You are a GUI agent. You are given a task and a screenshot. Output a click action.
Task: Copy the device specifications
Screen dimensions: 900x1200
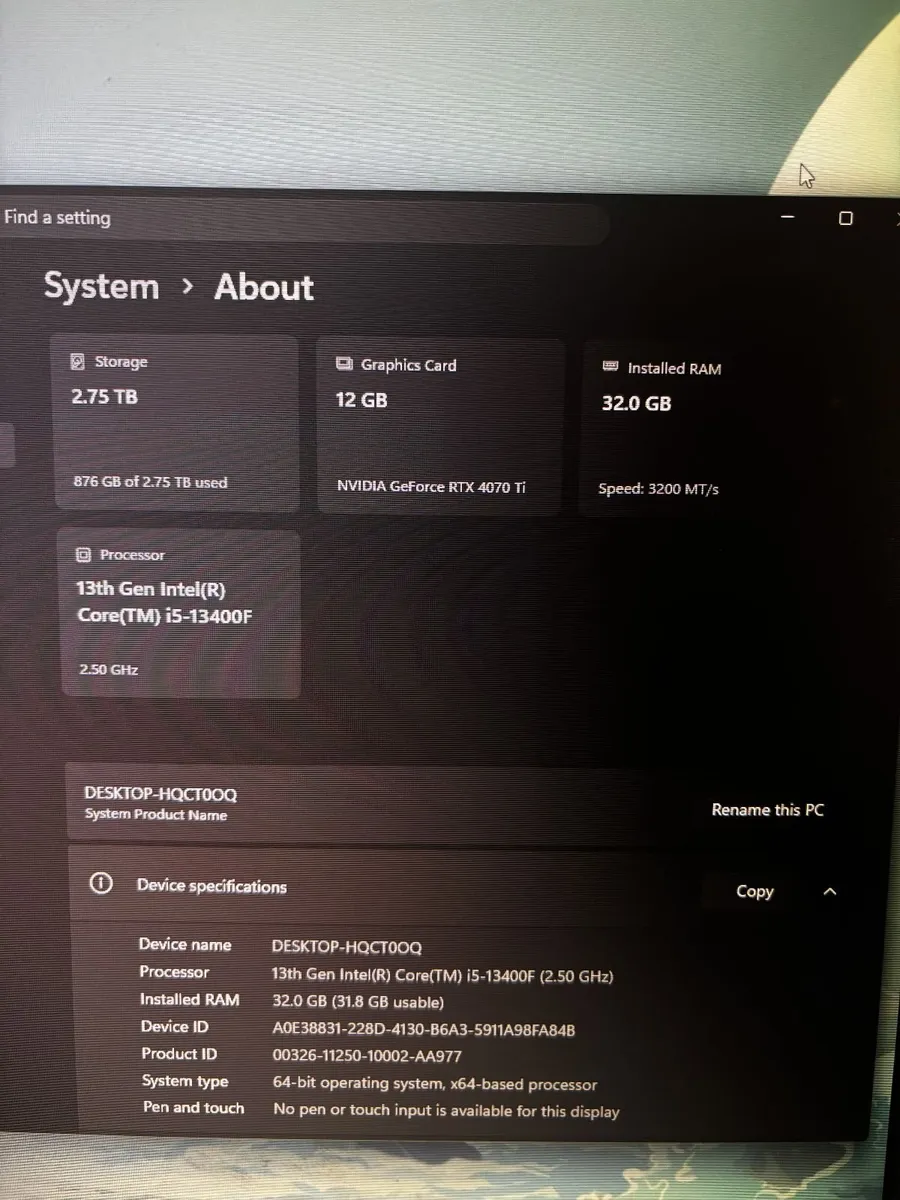click(x=755, y=892)
